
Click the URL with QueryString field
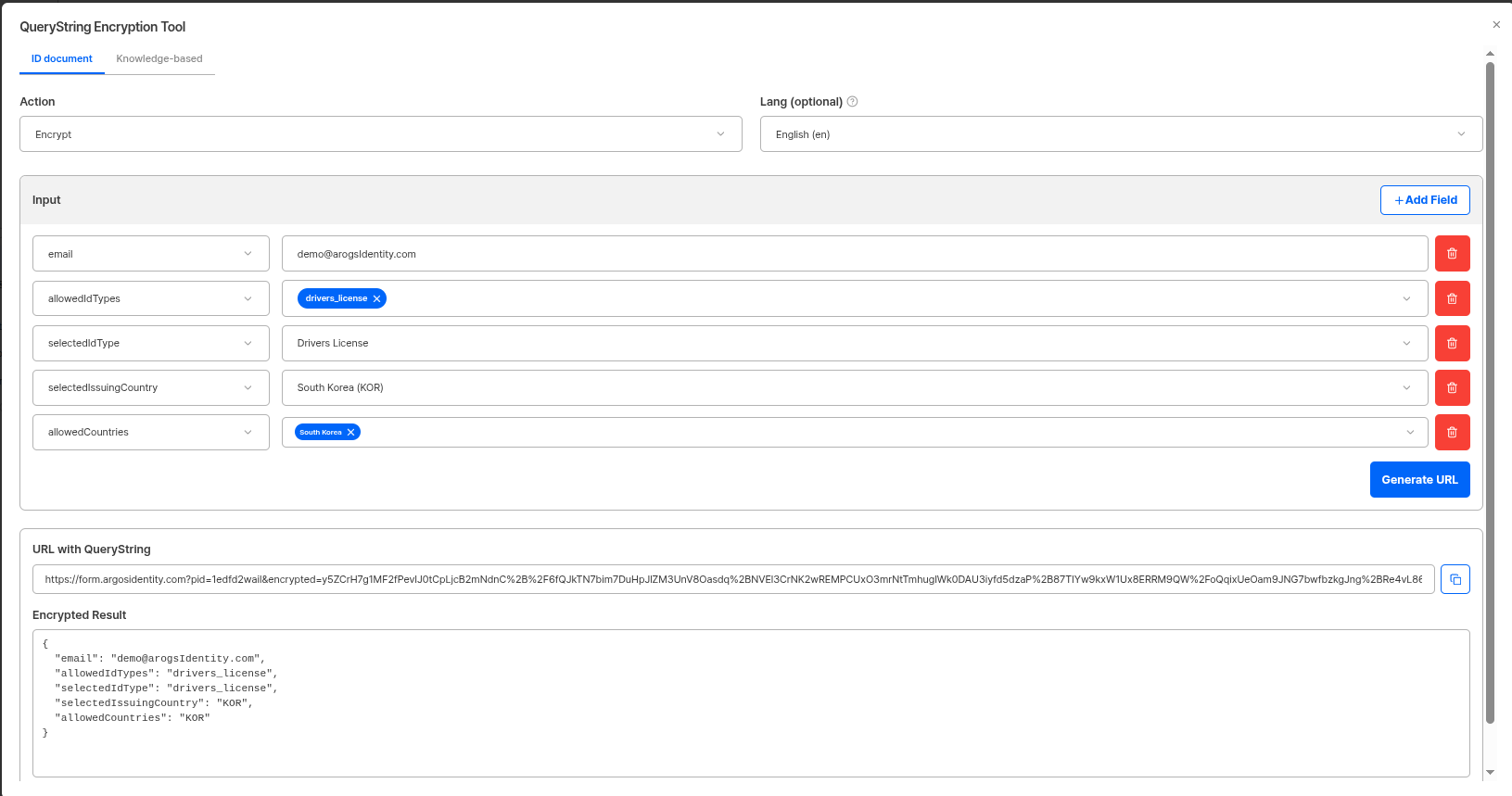click(x=733, y=579)
